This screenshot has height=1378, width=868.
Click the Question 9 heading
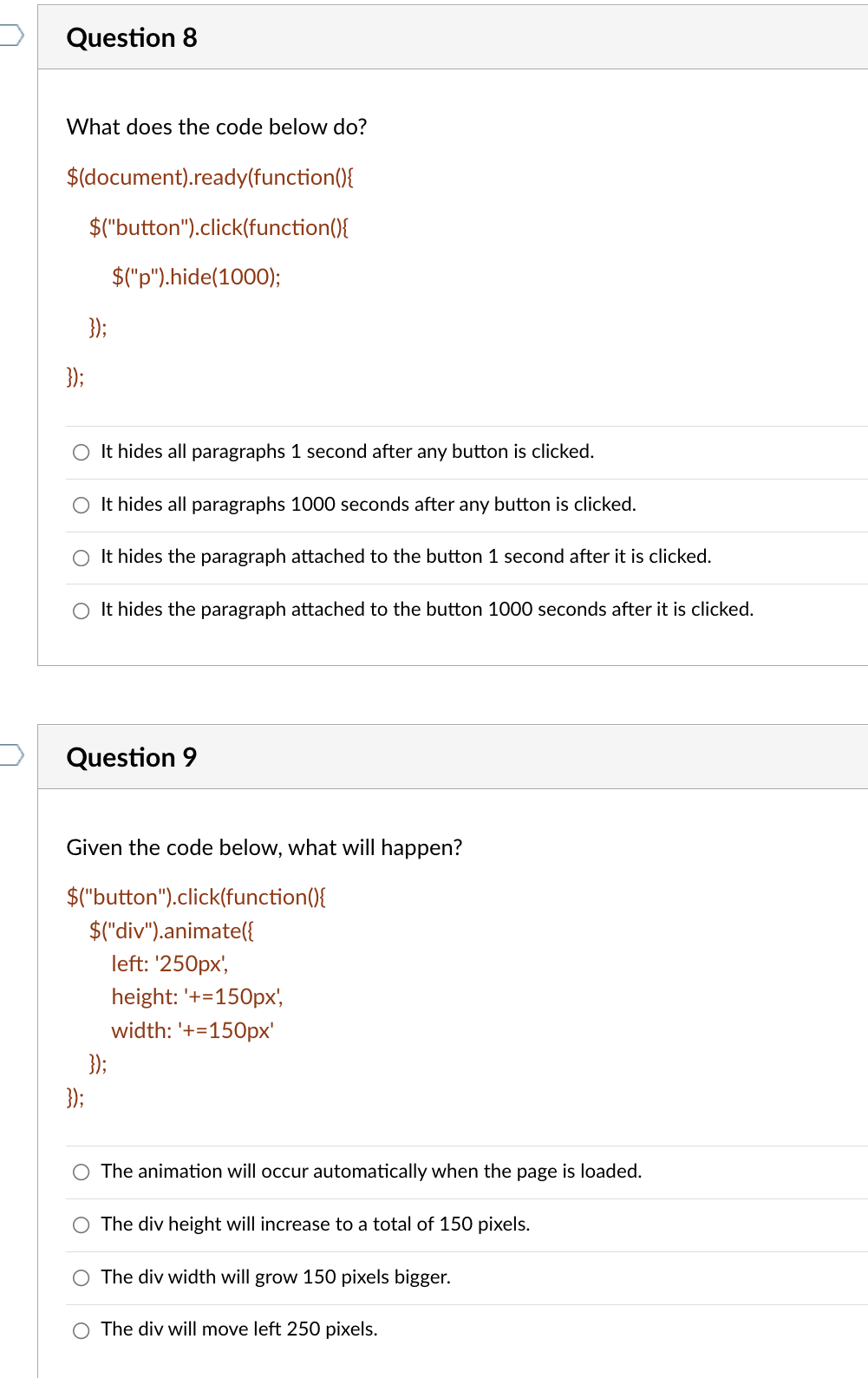pyautogui.click(x=132, y=758)
